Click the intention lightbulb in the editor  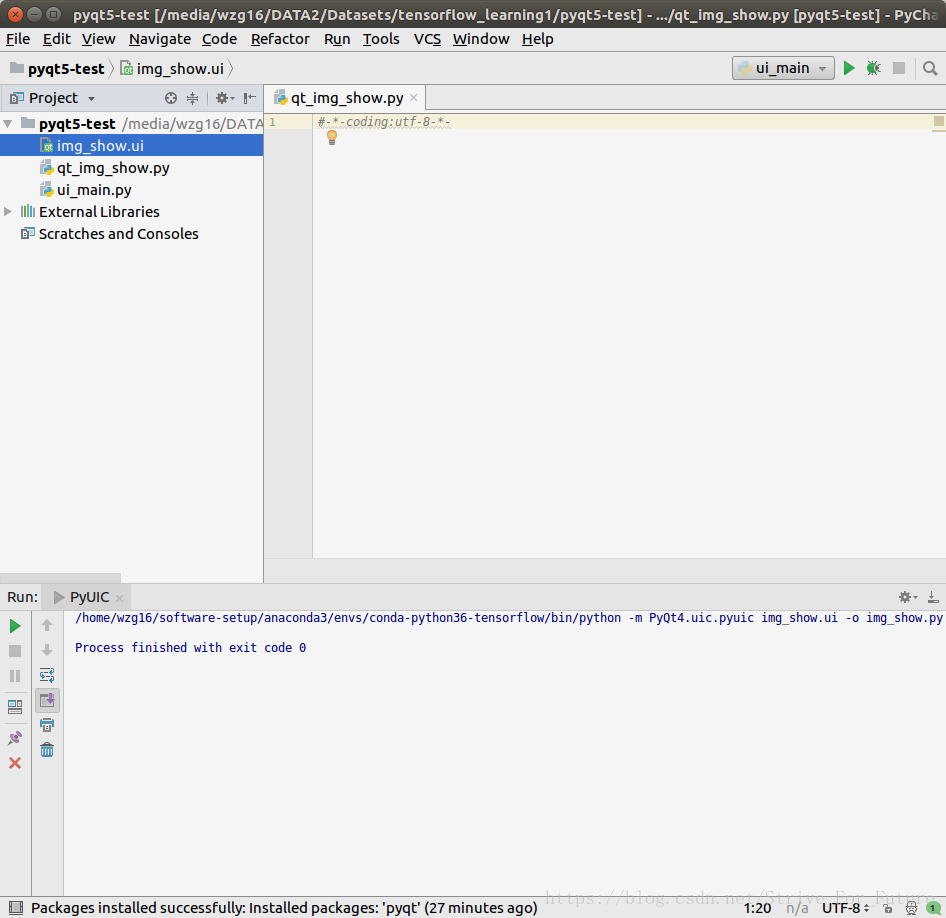click(x=331, y=137)
